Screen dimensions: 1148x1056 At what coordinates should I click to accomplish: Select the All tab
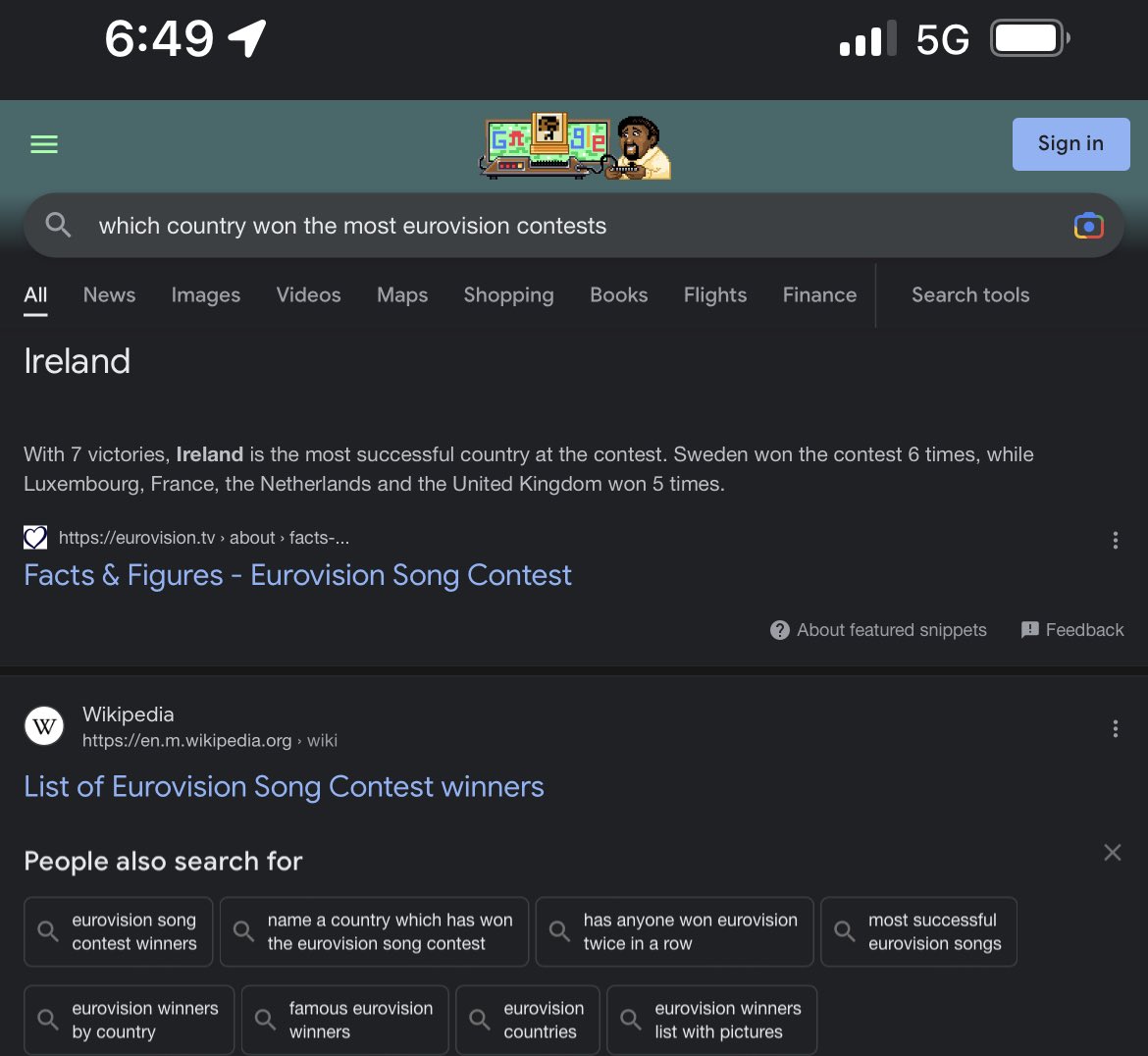click(35, 295)
